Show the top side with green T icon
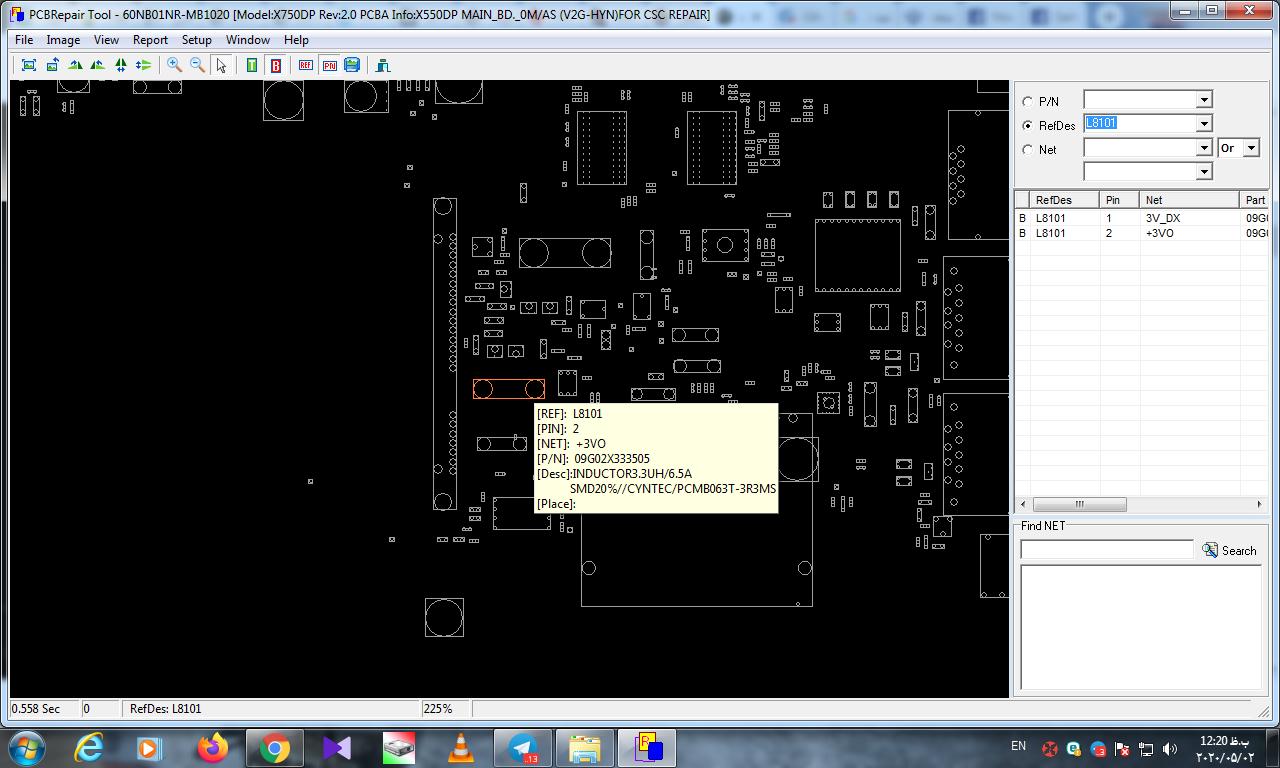 [252, 65]
